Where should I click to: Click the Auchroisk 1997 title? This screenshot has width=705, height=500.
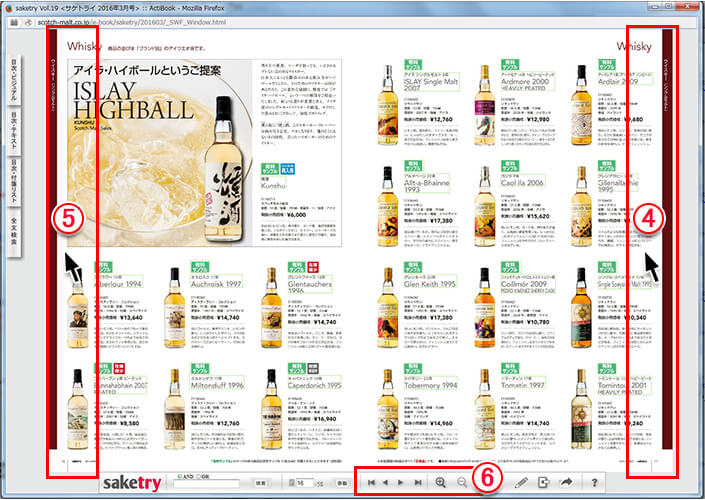pos(216,284)
